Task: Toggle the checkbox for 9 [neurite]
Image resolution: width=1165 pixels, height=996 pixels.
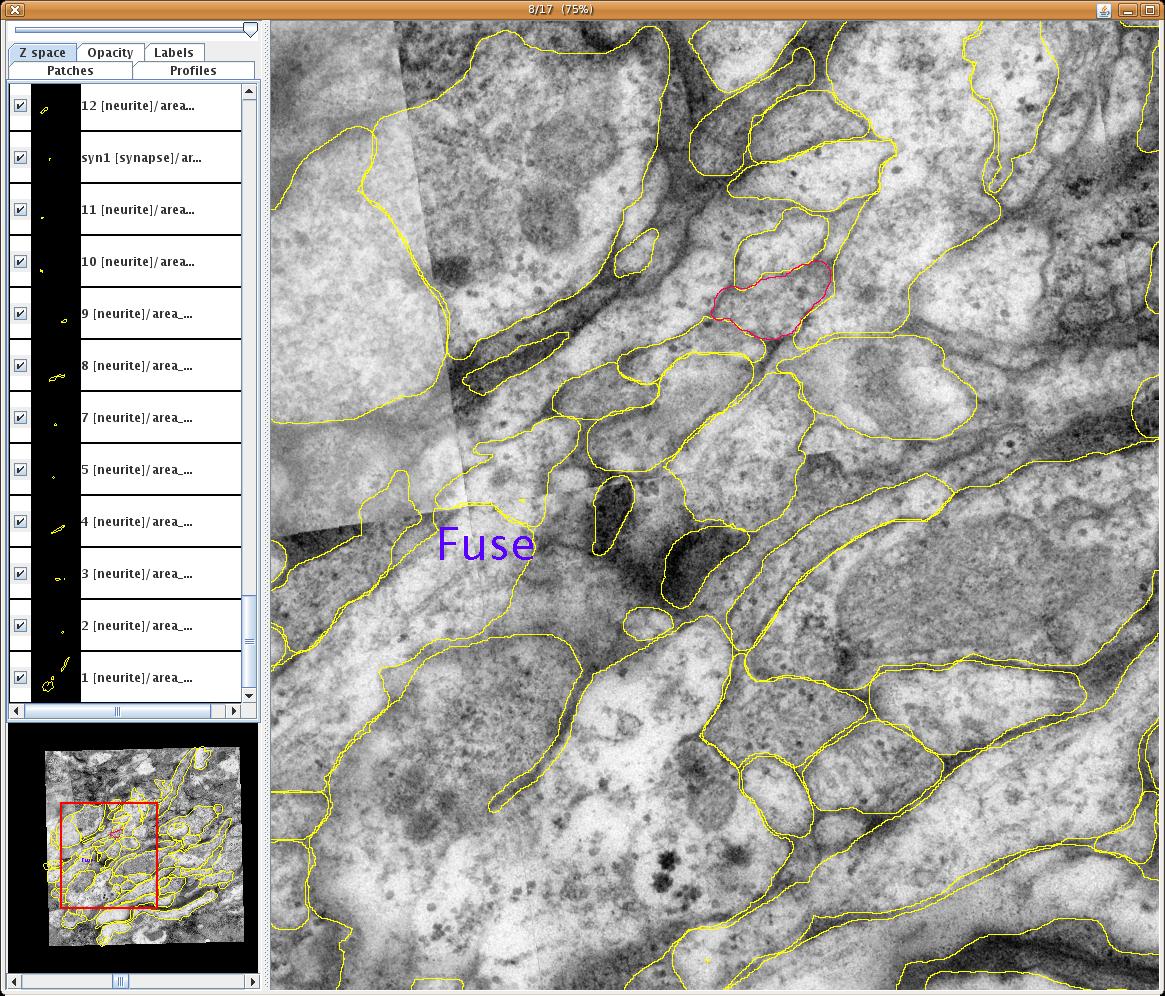Action: tap(20, 314)
